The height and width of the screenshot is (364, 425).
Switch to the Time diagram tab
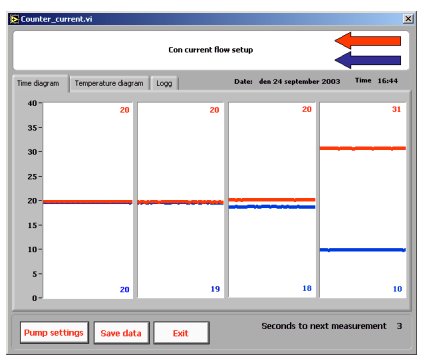38,83
